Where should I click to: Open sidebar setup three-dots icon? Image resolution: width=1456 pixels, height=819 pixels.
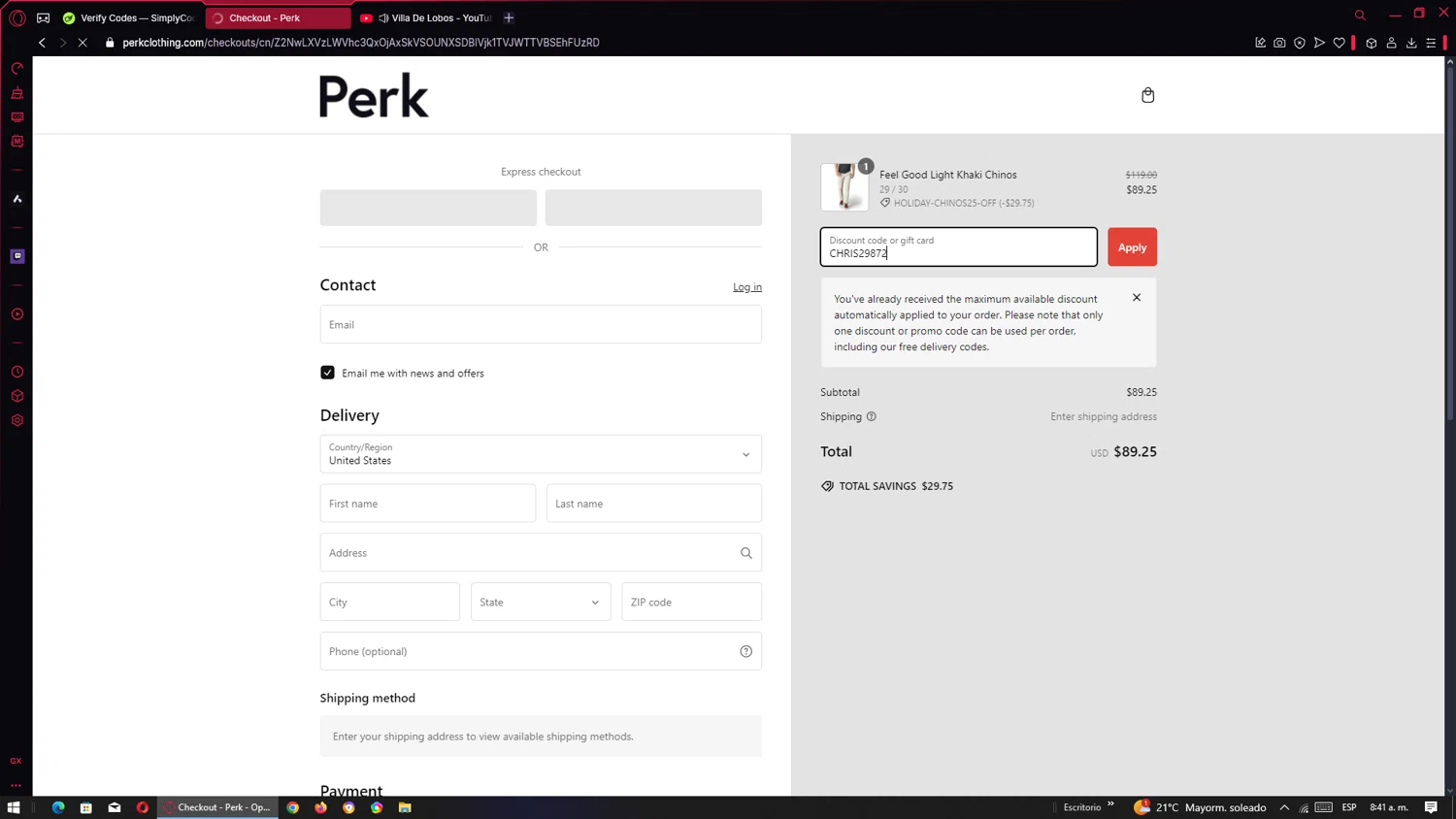(x=17, y=785)
